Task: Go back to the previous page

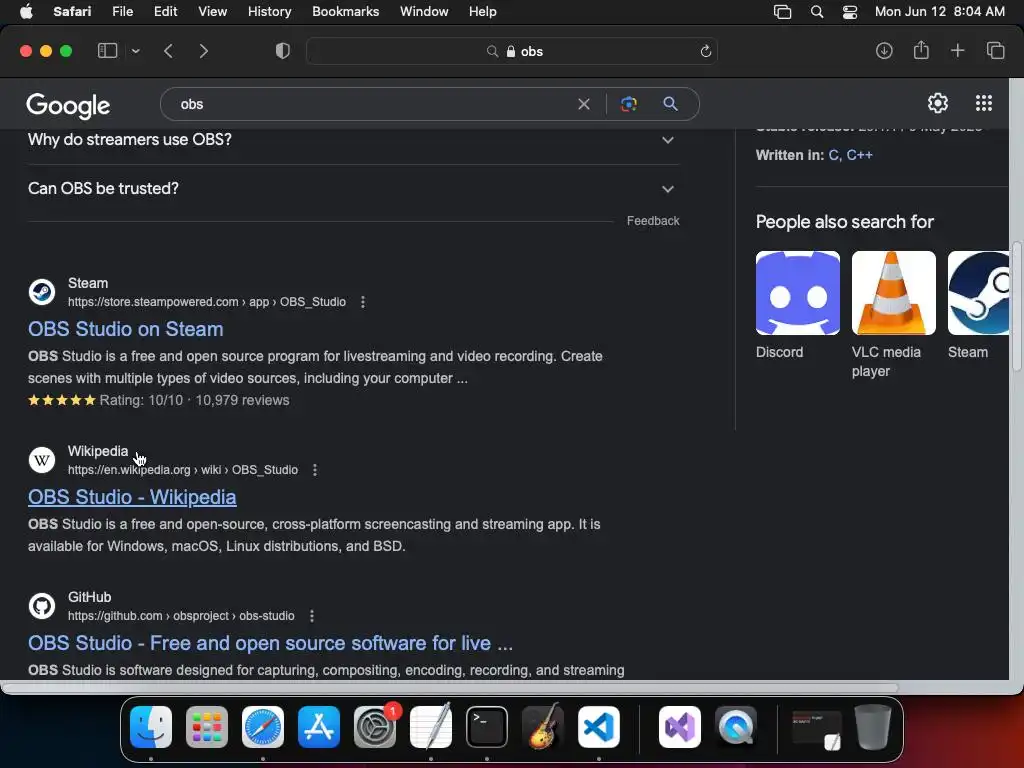Action: coord(168,50)
